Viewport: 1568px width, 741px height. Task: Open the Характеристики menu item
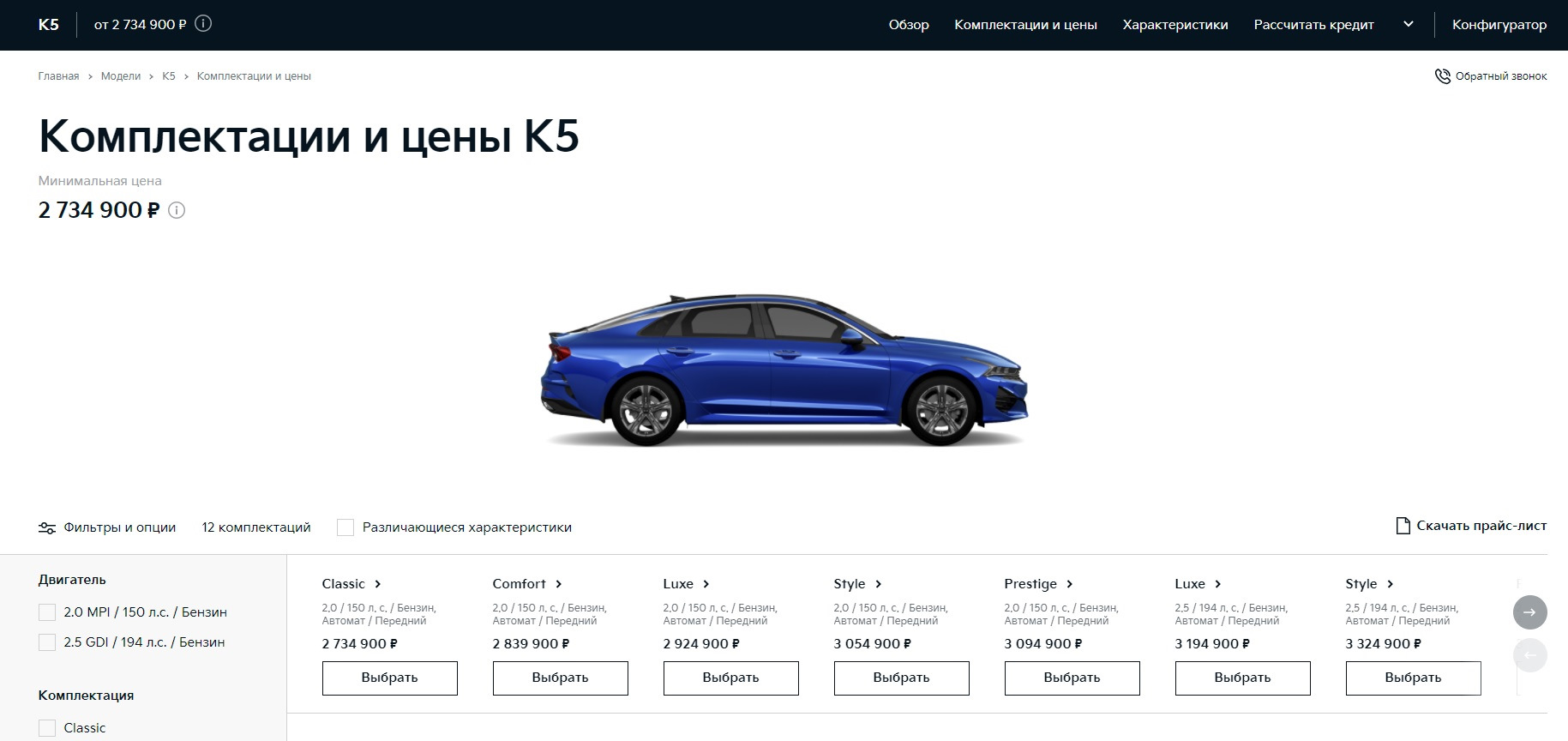(x=1175, y=25)
